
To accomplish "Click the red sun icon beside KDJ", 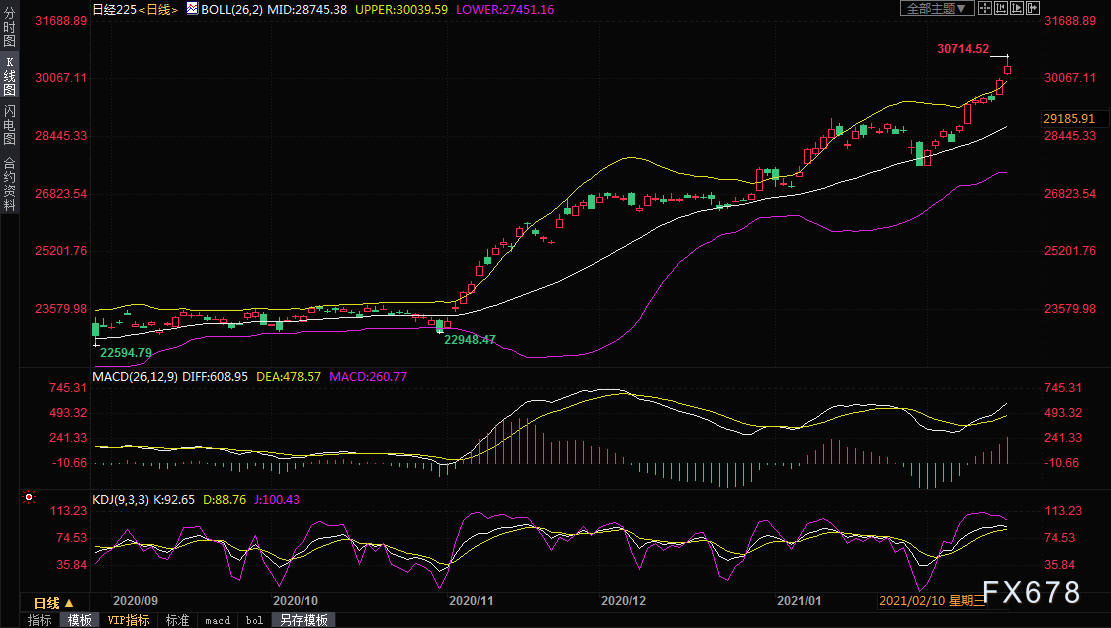I will point(29,497).
